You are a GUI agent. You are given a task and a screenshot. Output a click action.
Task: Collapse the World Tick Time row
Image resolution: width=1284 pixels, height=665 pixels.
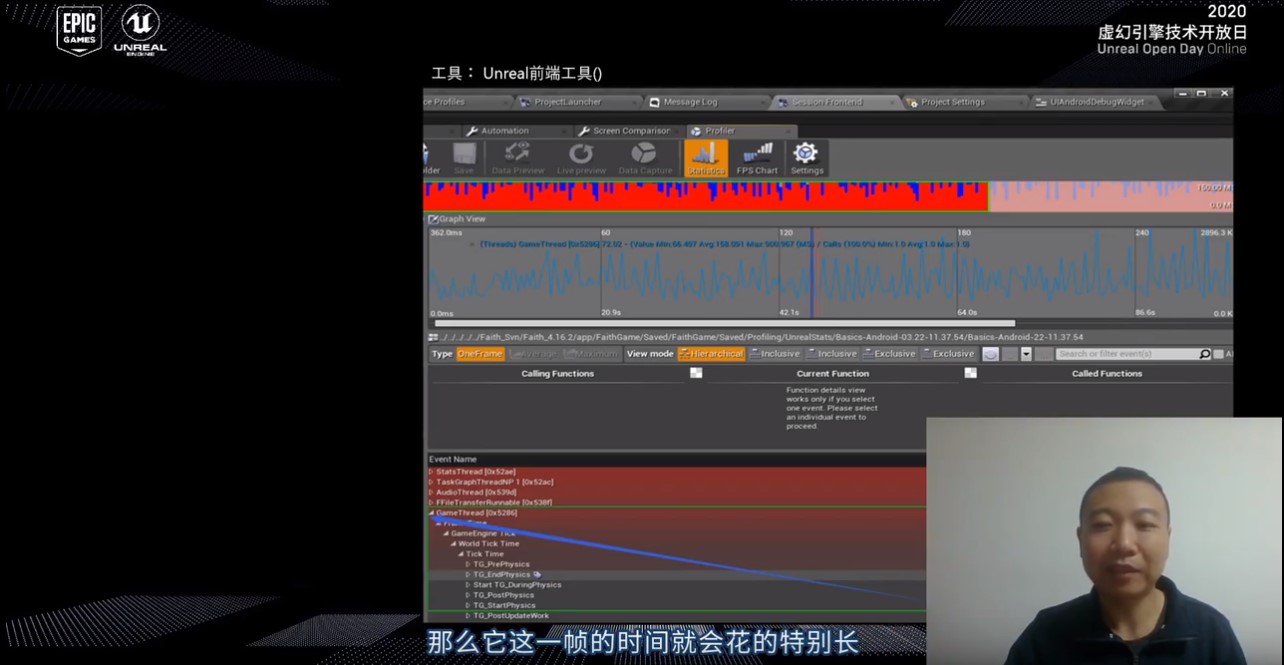click(x=453, y=544)
